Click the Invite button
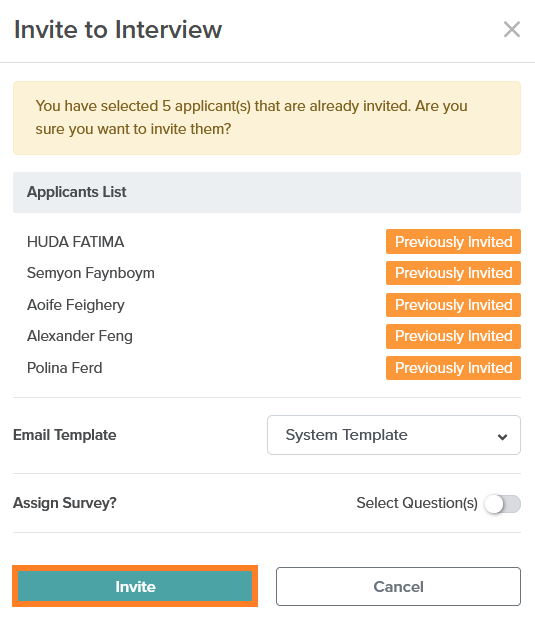 click(x=135, y=586)
